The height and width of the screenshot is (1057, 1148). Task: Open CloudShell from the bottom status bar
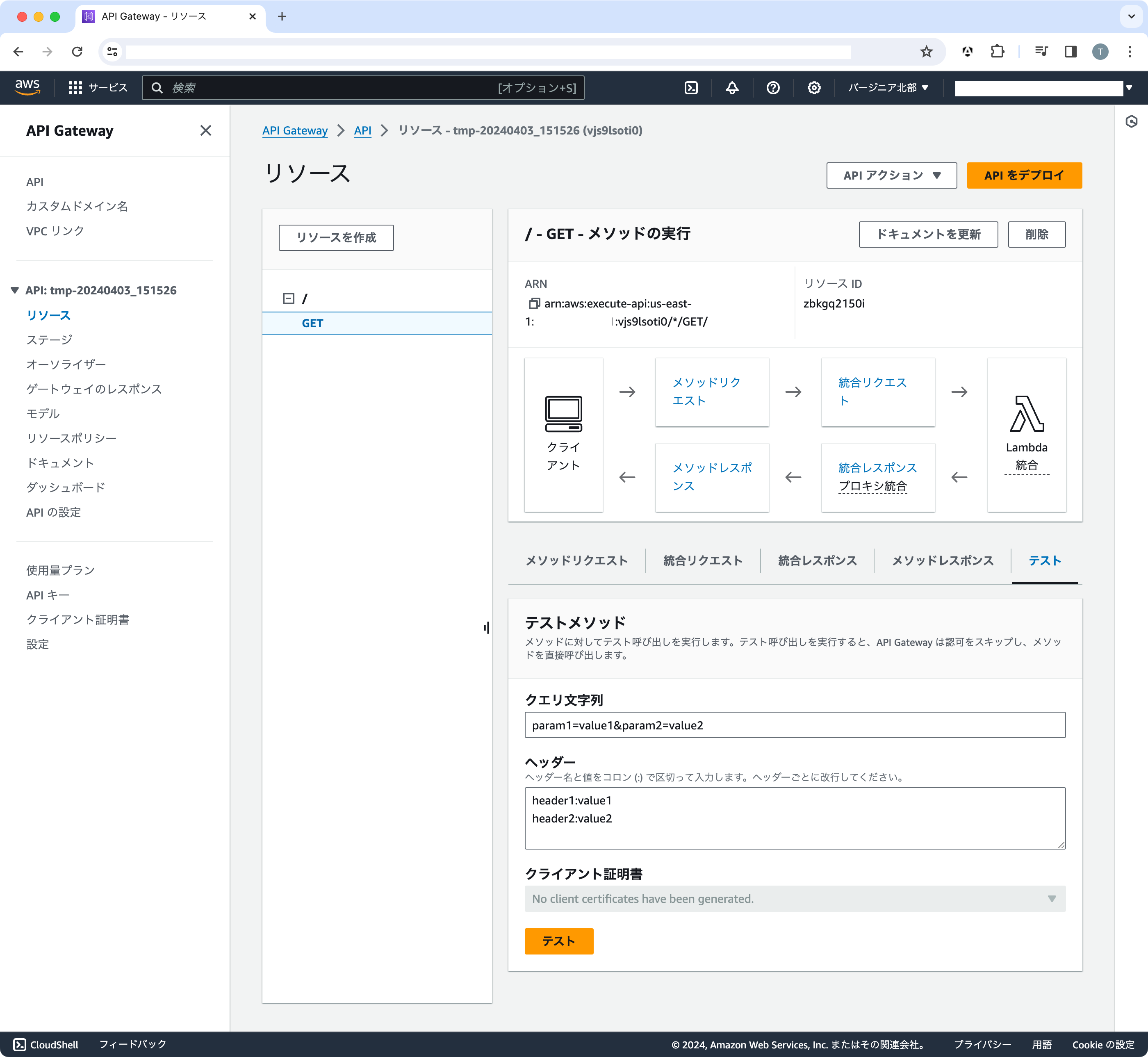point(46,1044)
